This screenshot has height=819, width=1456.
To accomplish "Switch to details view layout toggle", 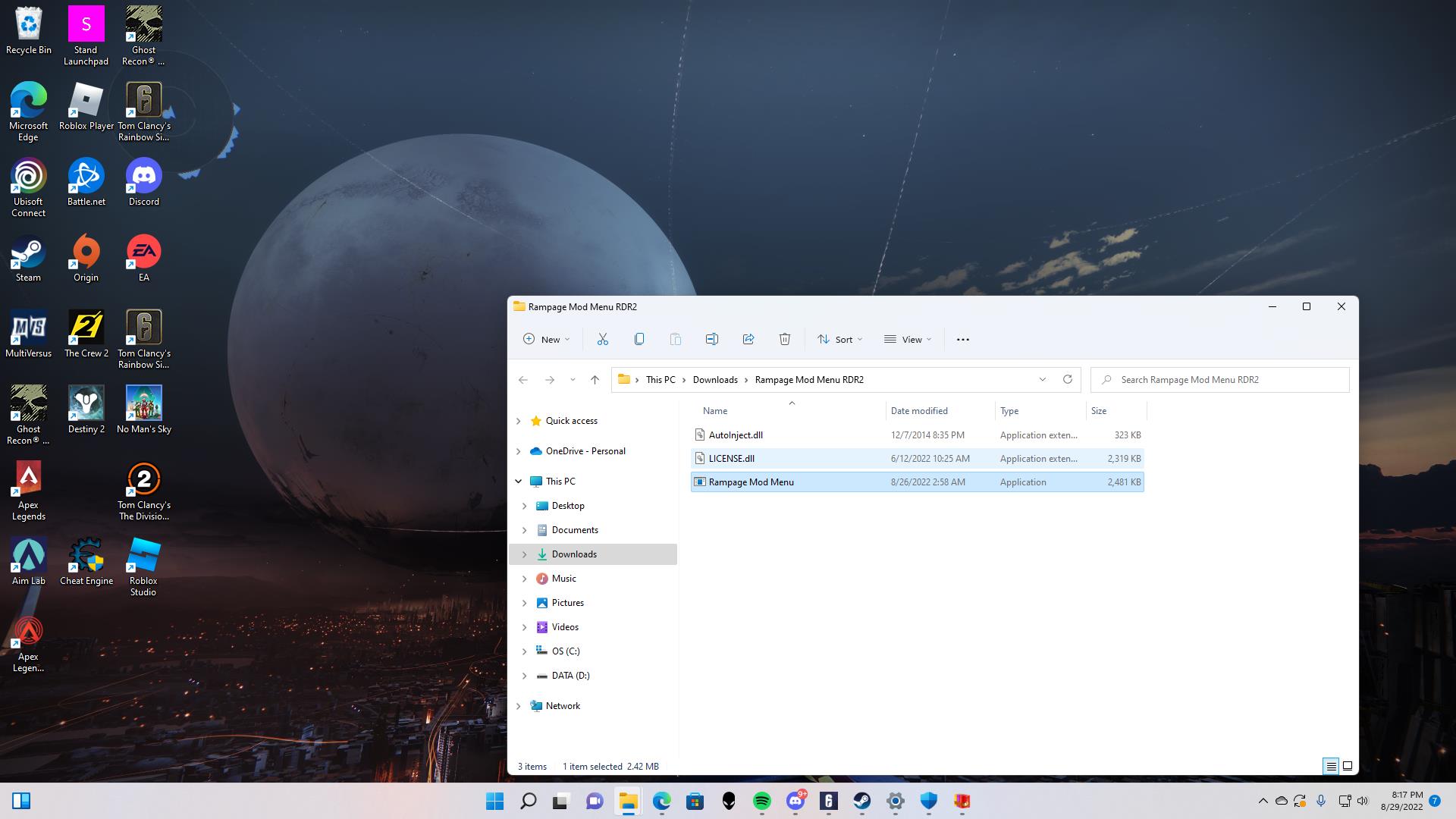I will [x=1331, y=766].
